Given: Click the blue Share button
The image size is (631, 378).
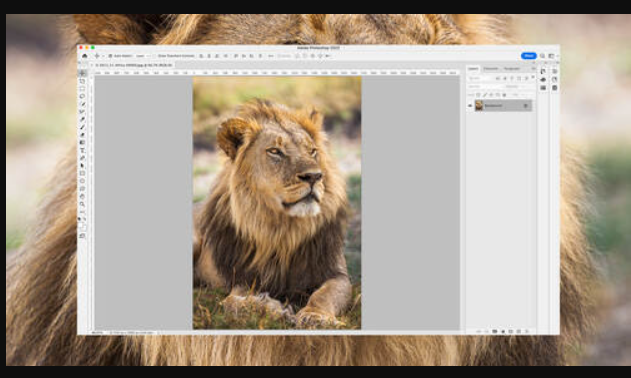Looking at the screenshot, I should point(529,56).
